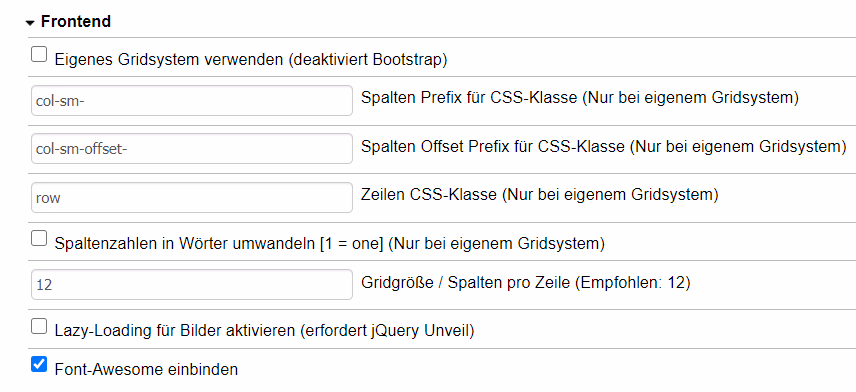Uncheck the Font-Awesome einbinden checkbox
The image size is (856, 392).
click(39, 364)
